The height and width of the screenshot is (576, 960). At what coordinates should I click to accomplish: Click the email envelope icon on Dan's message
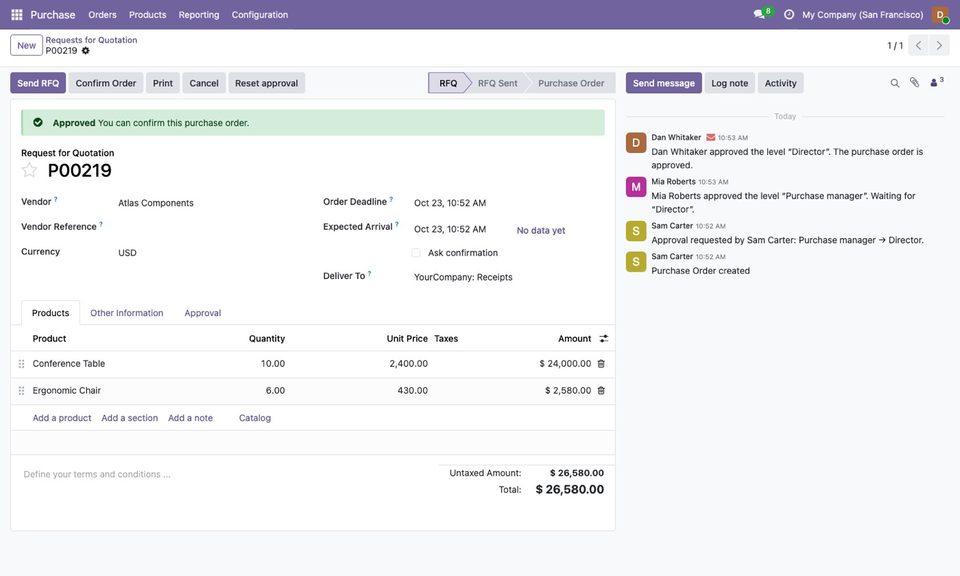pos(710,137)
